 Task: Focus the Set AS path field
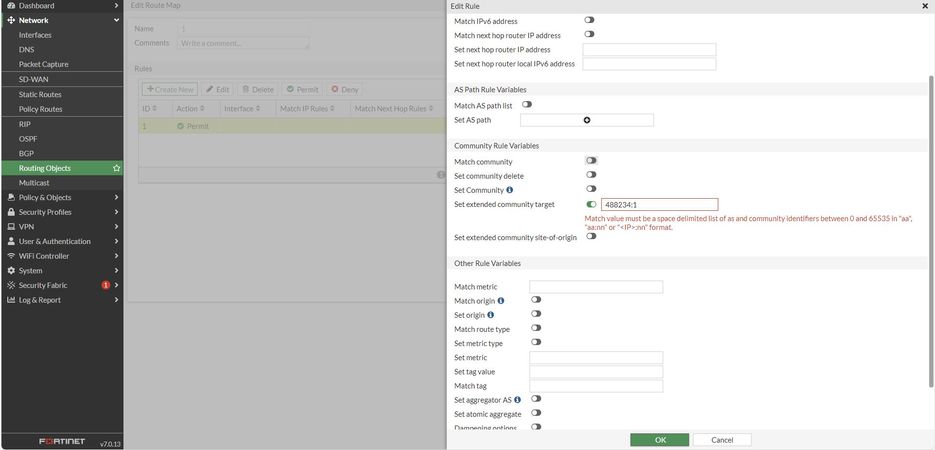pos(587,120)
